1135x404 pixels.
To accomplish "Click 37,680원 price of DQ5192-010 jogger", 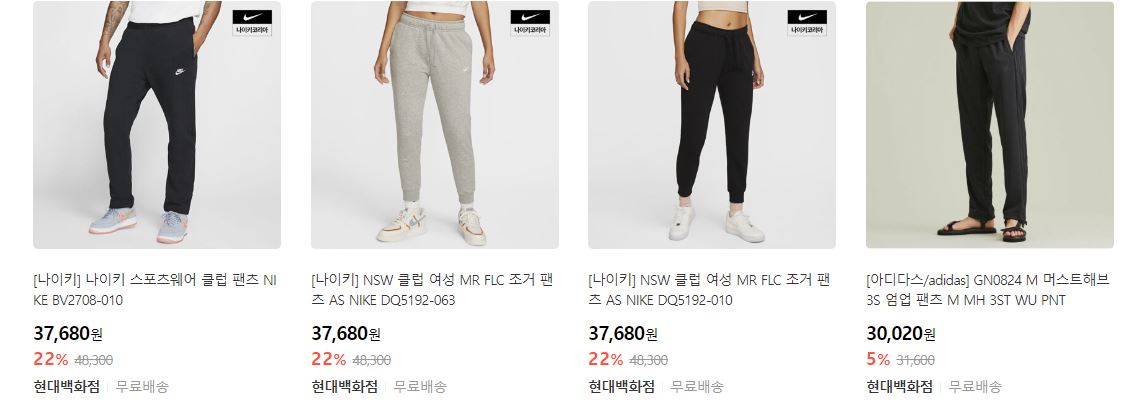I will (x=623, y=334).
